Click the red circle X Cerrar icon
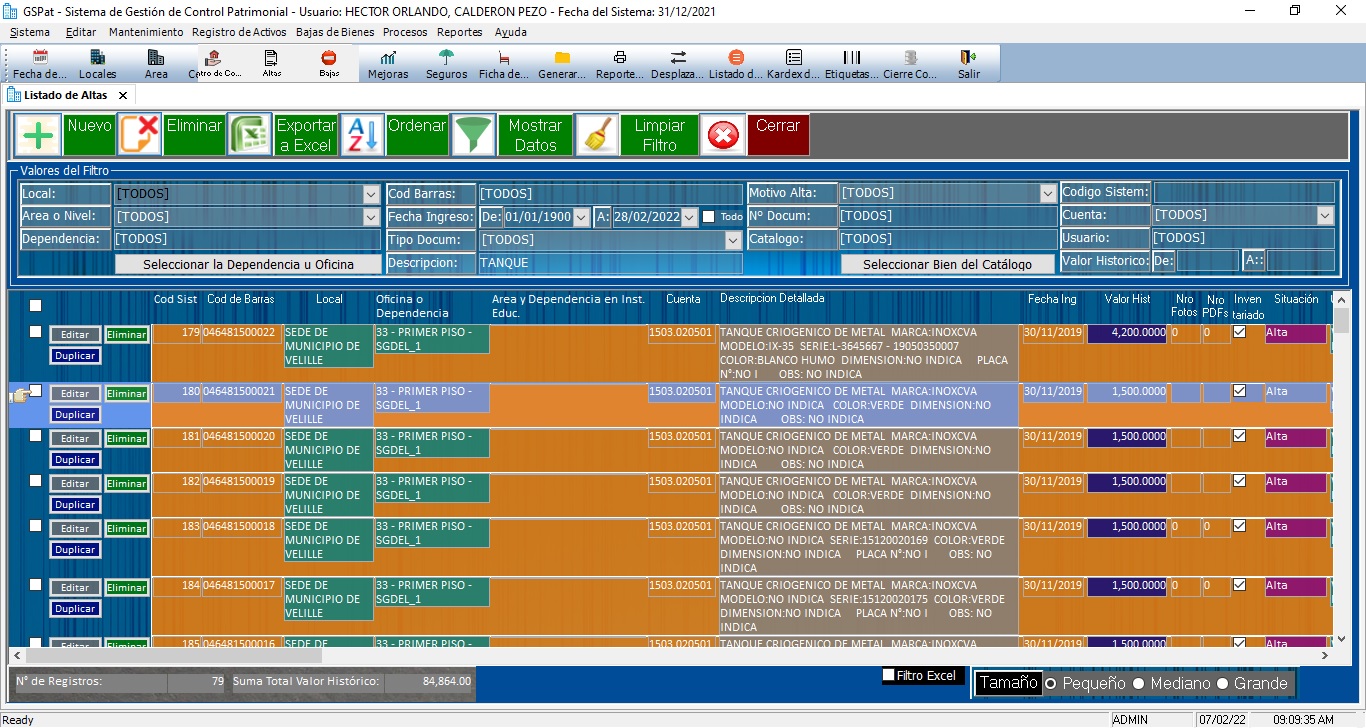Image resolution: width=1366 pixels, height=728 pixels. click(722, 134)
